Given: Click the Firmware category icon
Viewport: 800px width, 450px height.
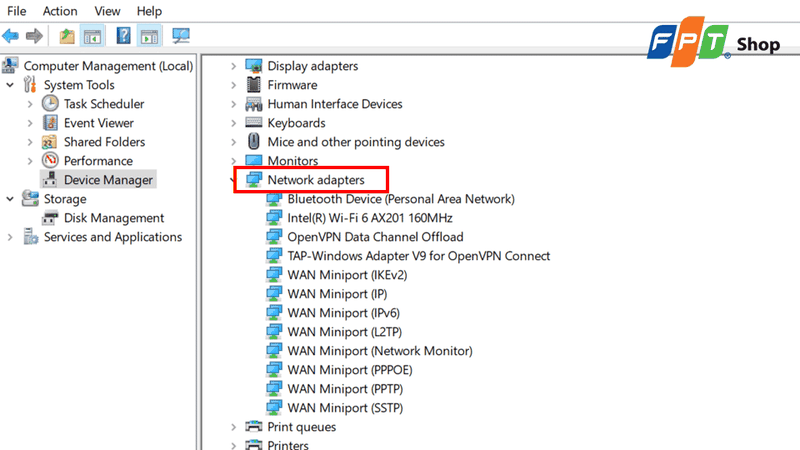Looking at the screenshot, I should tap(254, 85).
